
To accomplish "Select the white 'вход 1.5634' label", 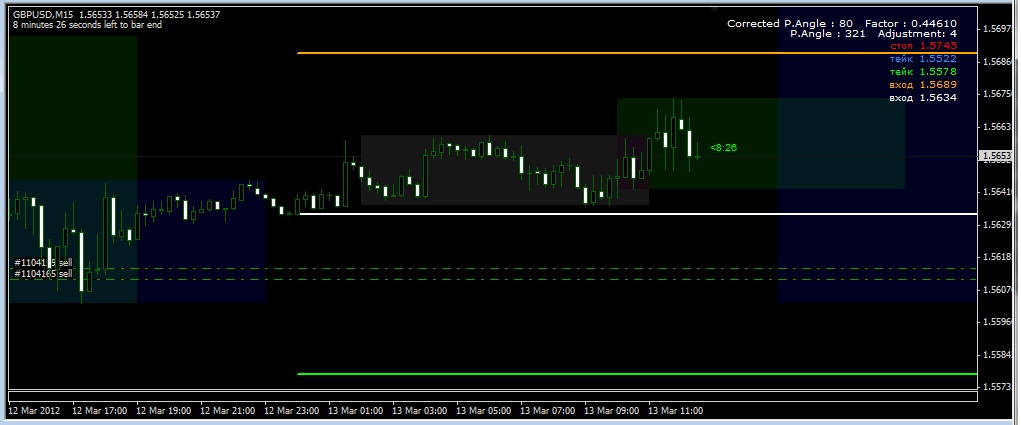I will point(923,98).
